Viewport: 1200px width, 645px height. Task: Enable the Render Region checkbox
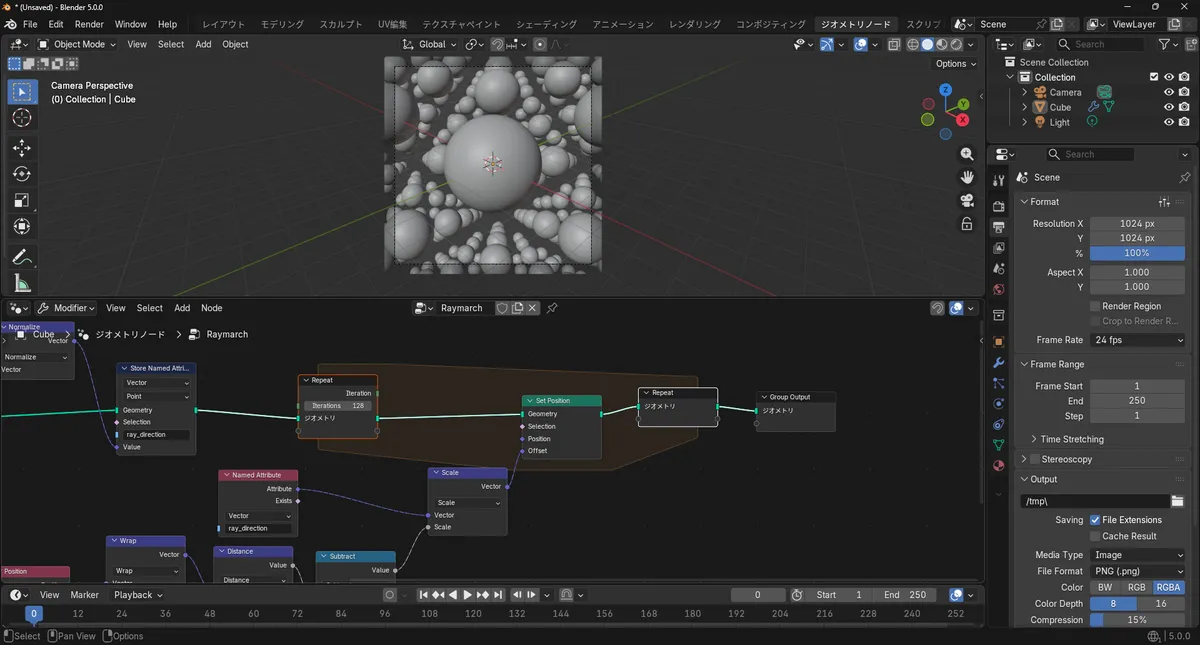click(1095, 306)
